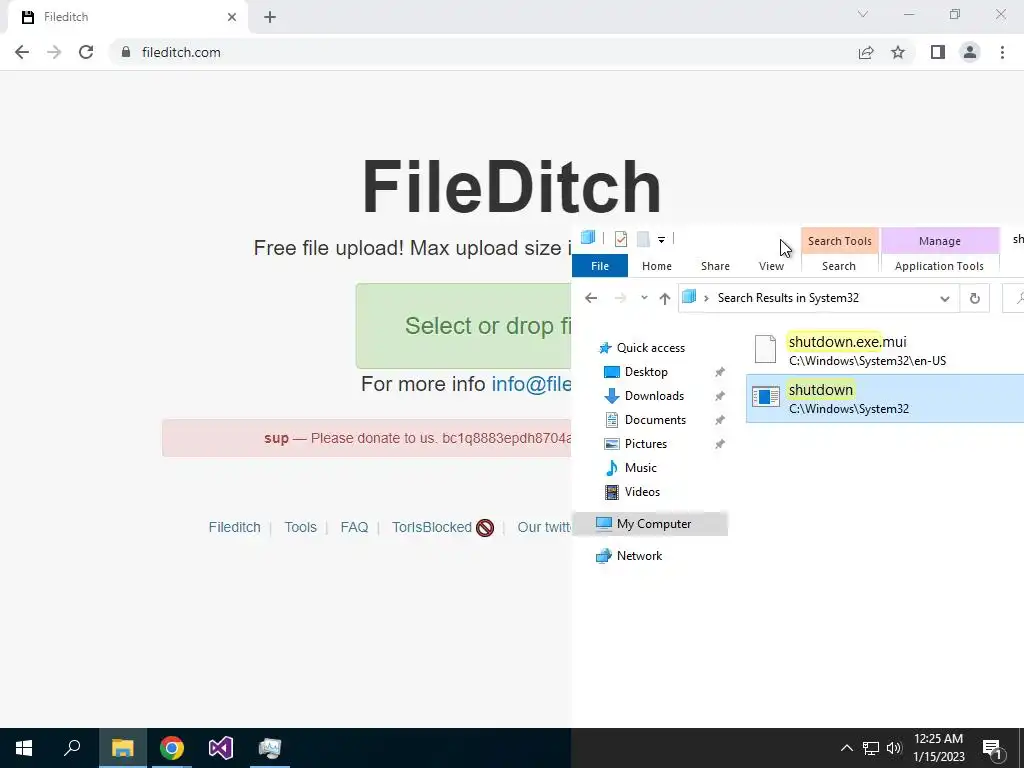Open Visual Studio from taskbar
Viewport: 1024px width, 768px height.
tap(221, 748)
